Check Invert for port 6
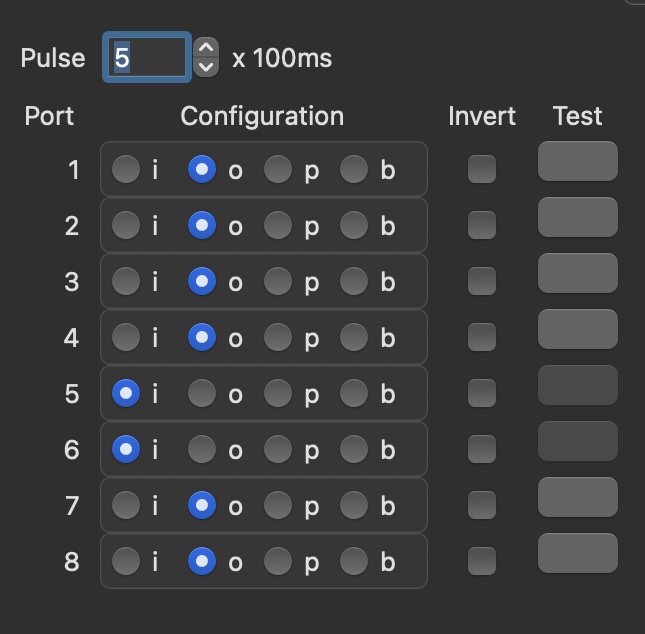This screenshot has width=645, height=634. (x=482, y=450)
